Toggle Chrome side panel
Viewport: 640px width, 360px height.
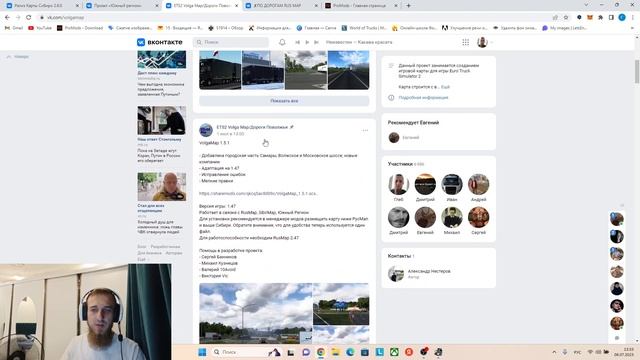tap(611, 18)
